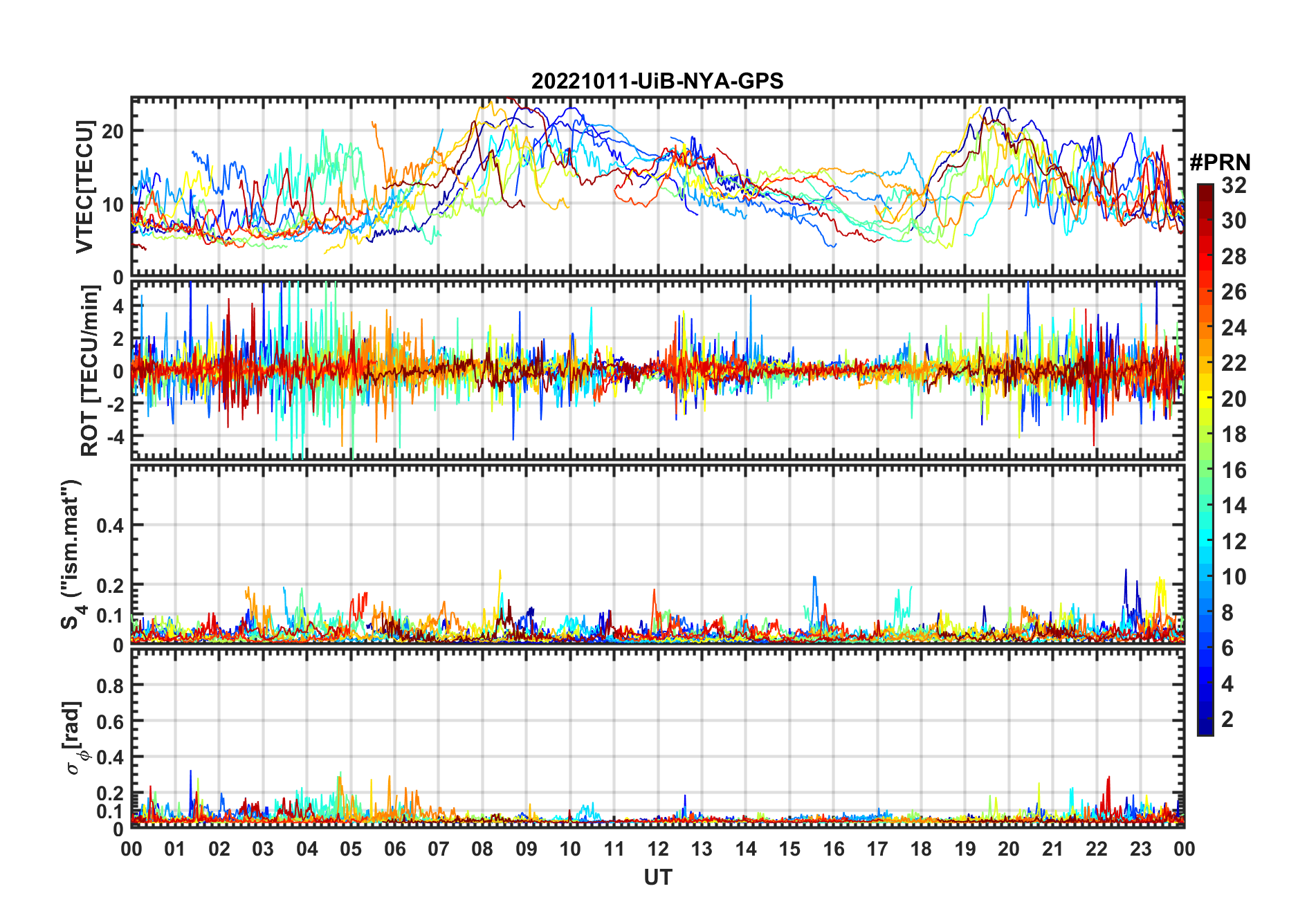Viewport: 1316px width, 920px height.
Task: Select the 19 hour tick on UT axis
Action: click(x=965, y=849)
